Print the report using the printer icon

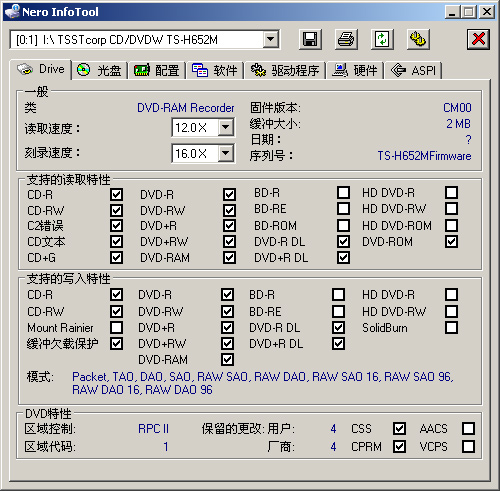tap(346, 40)
